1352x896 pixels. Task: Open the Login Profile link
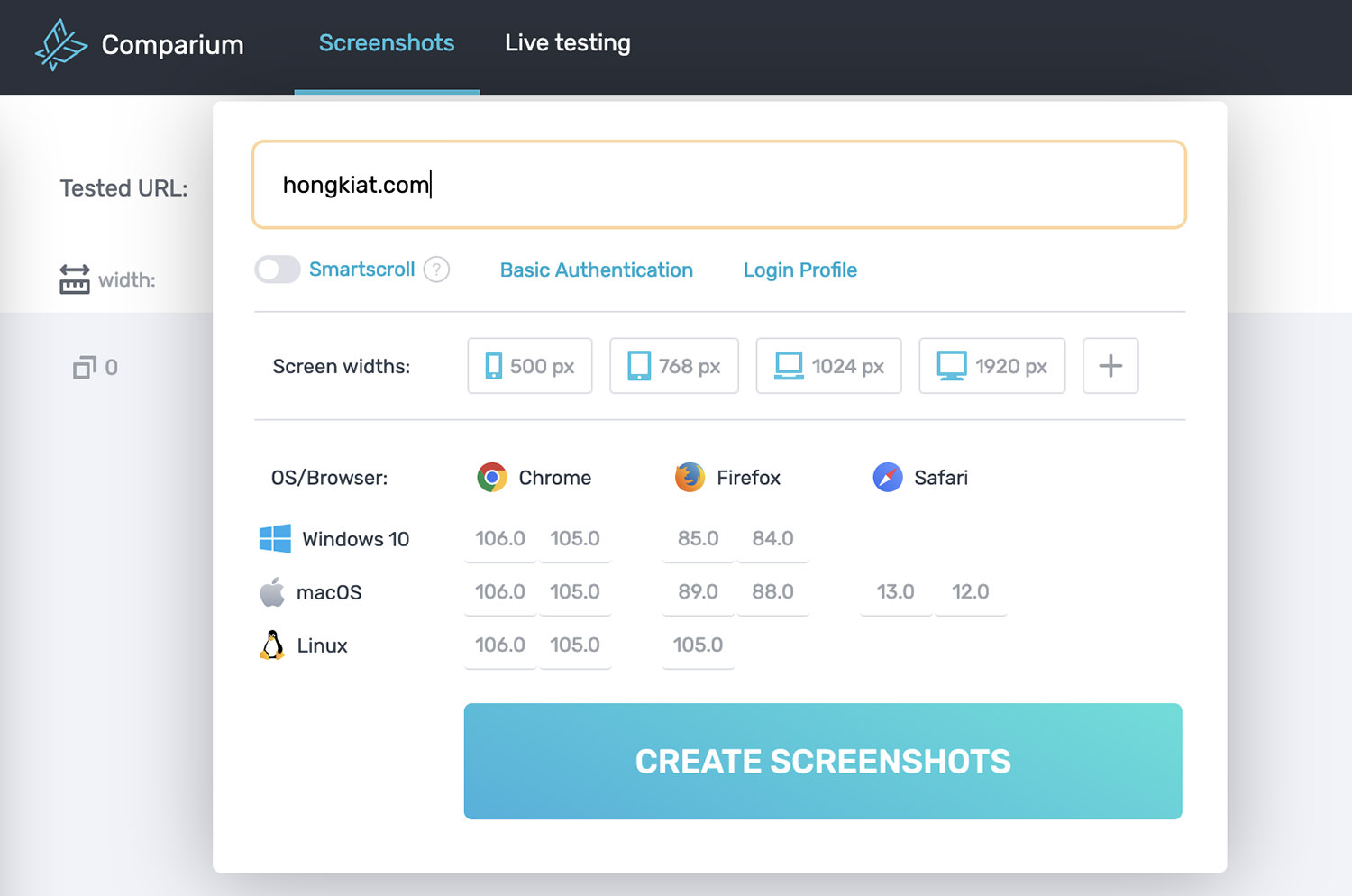pyautogui.click(x=800, y=270)
